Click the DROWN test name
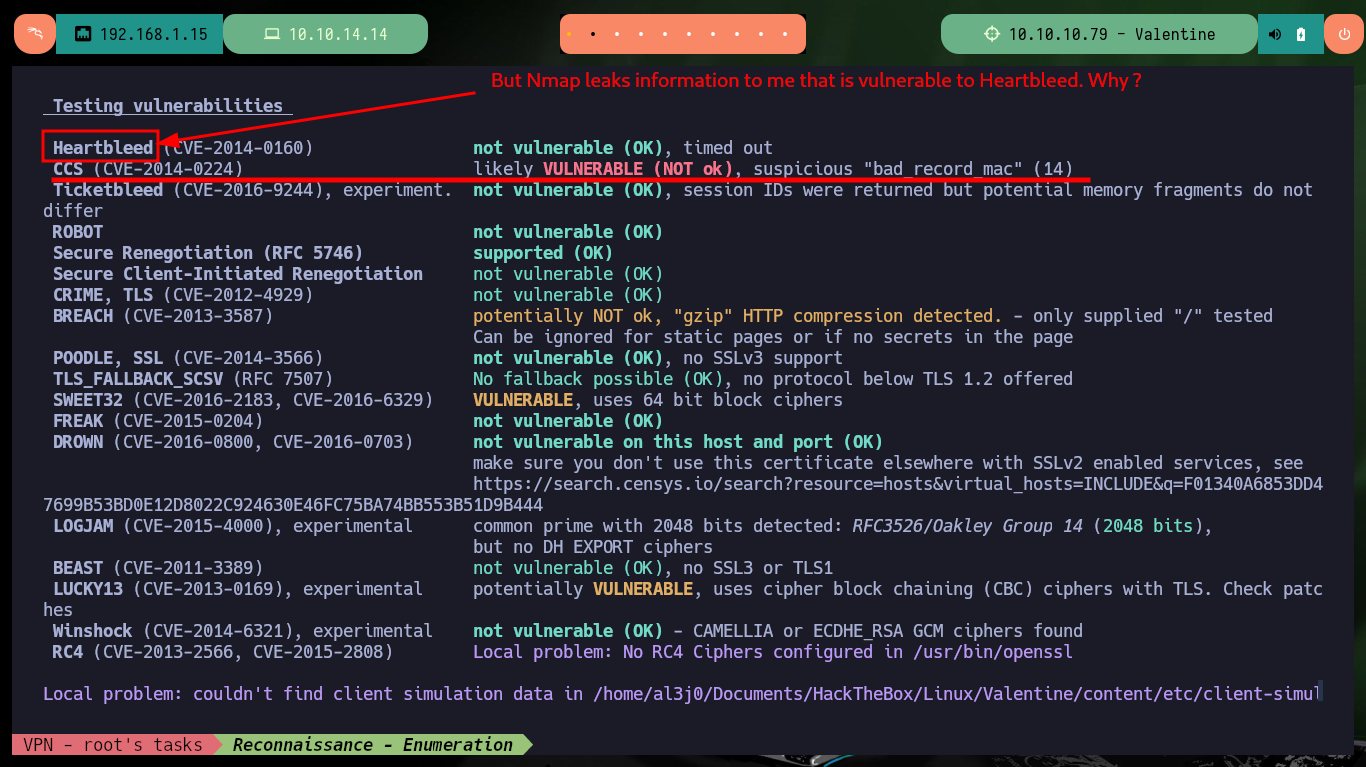The image size is (1366, 767). tap(78, 442)
